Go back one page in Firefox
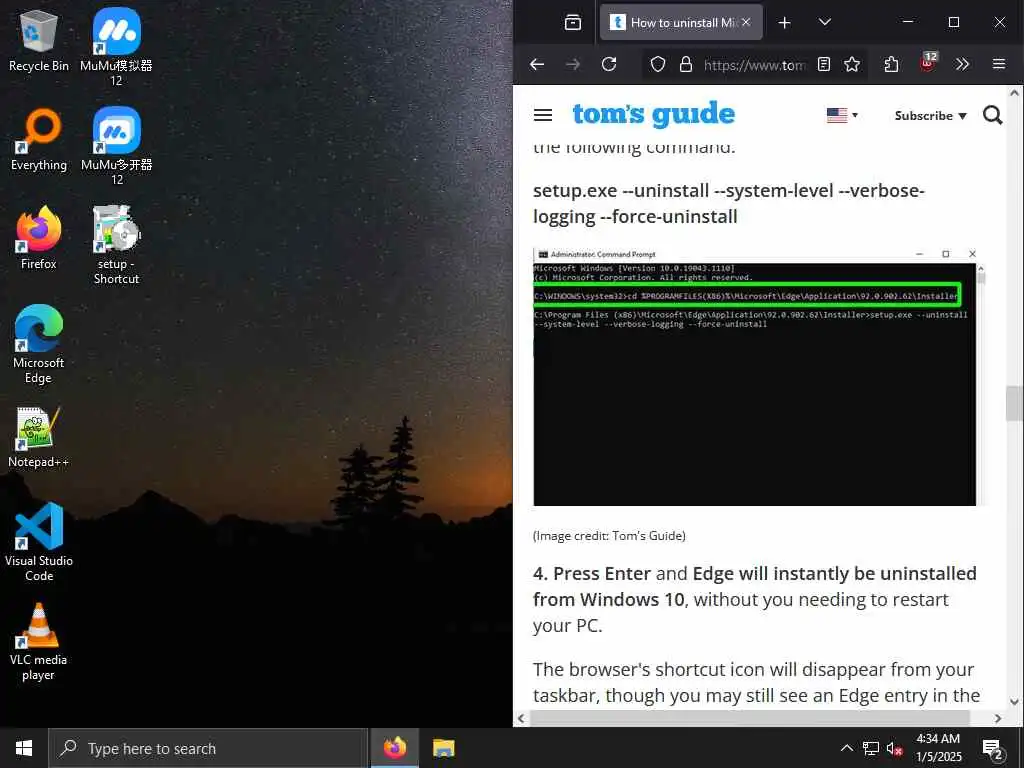 (x=537, y=64)
